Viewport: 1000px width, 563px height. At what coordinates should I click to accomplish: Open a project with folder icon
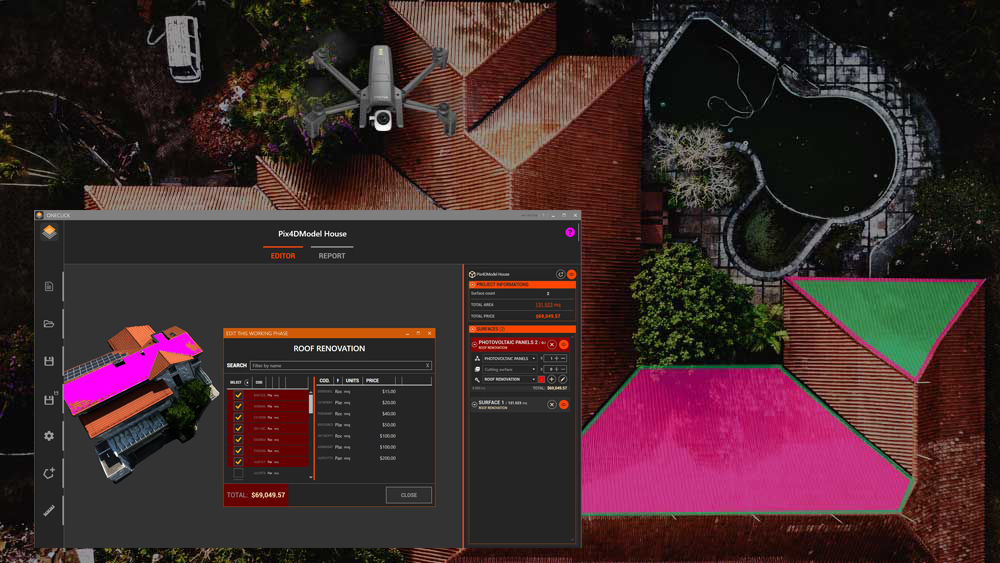49,324
